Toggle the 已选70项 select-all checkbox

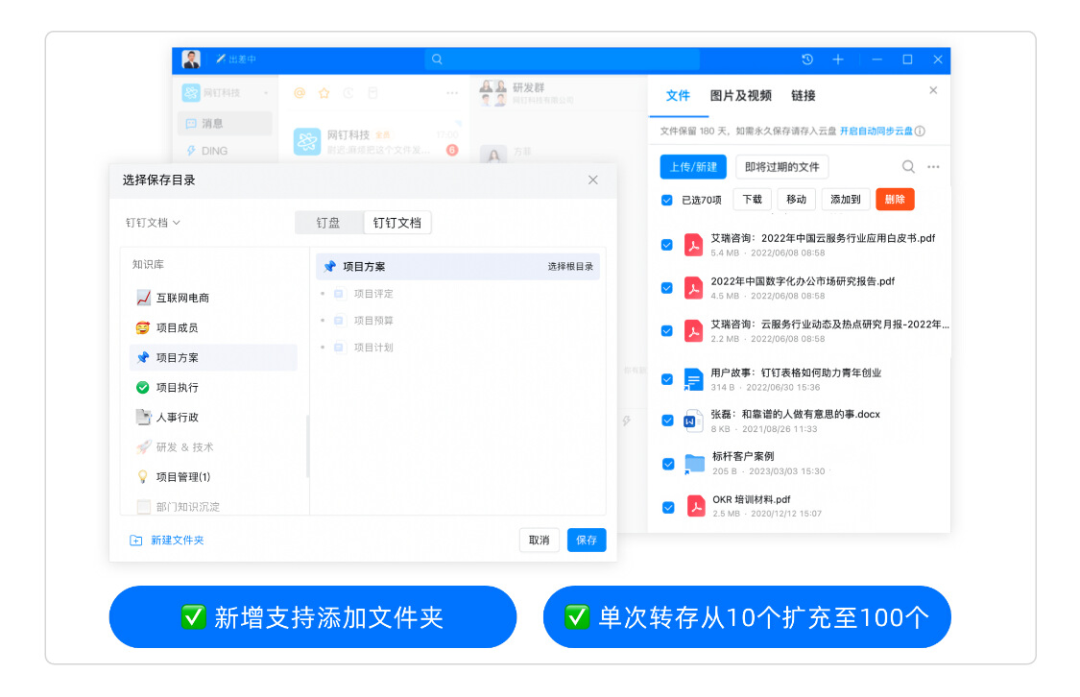coord(667,200)
